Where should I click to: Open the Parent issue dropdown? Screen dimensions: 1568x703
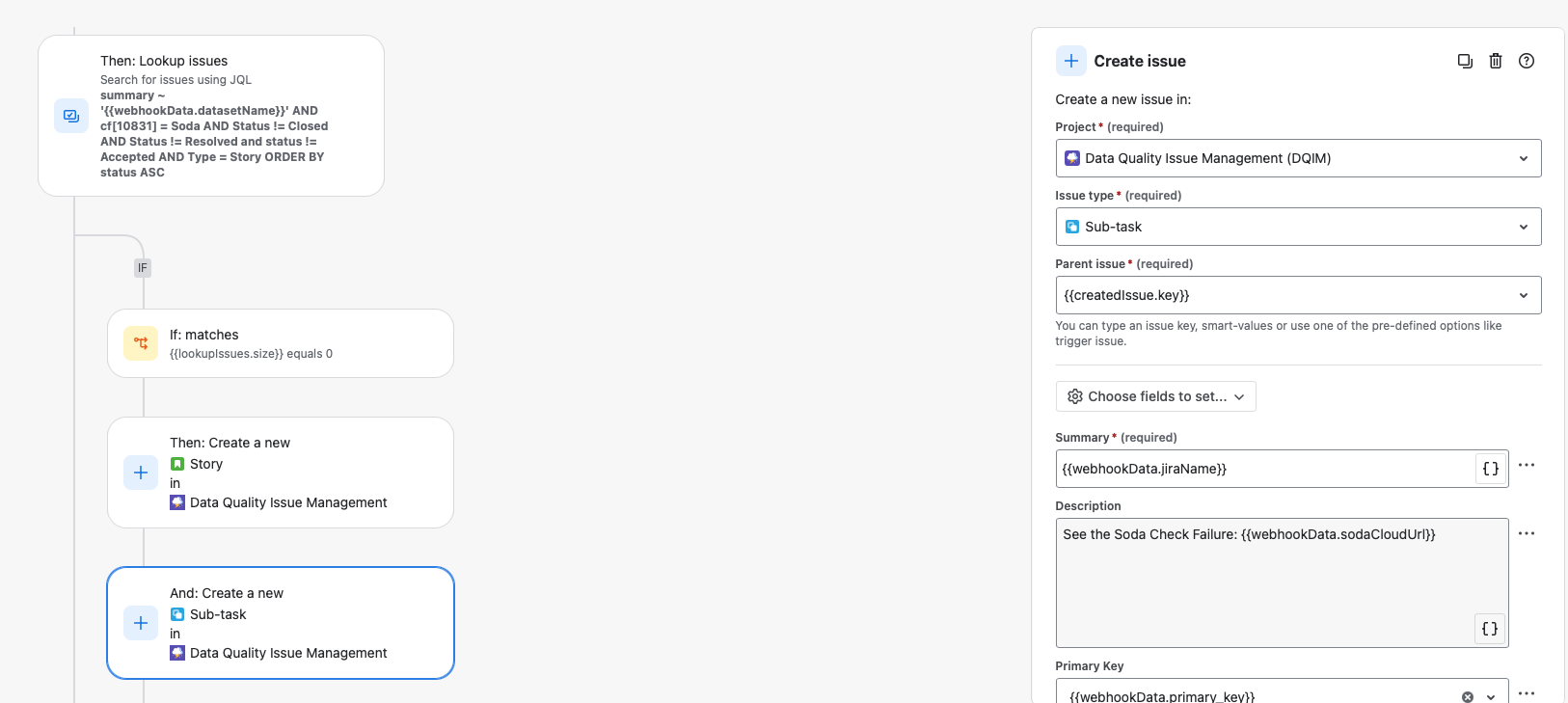tap(1298, 295)
